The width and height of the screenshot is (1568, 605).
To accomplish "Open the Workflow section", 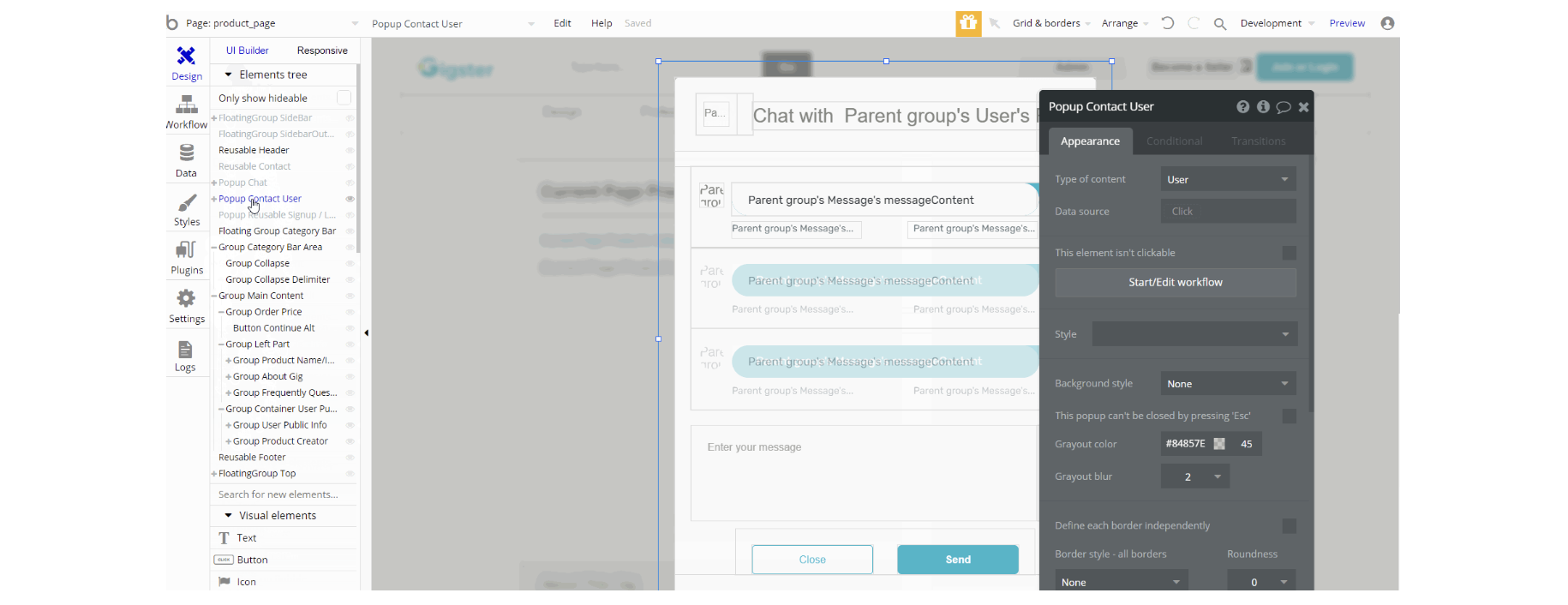I will pos(186,112).
